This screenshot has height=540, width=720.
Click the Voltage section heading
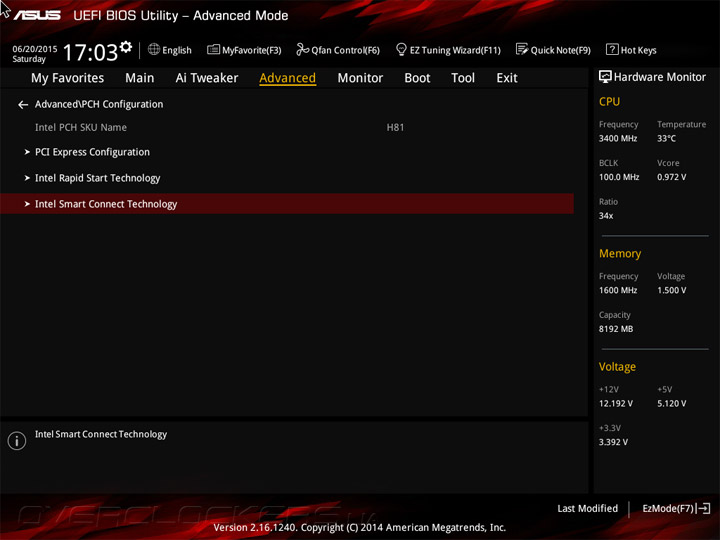click(617, 366)
